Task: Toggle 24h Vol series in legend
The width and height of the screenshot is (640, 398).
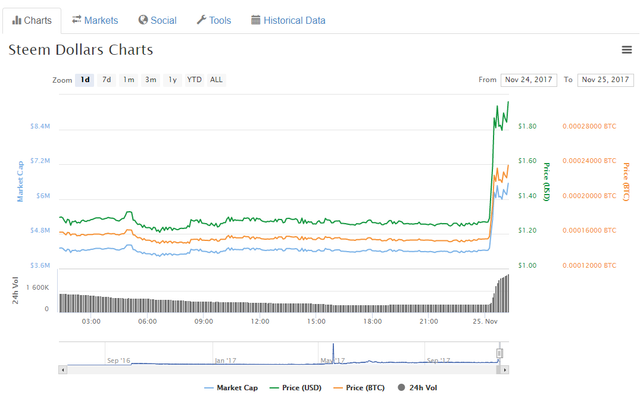Action: pyautogui.click(x=418, y=388)
